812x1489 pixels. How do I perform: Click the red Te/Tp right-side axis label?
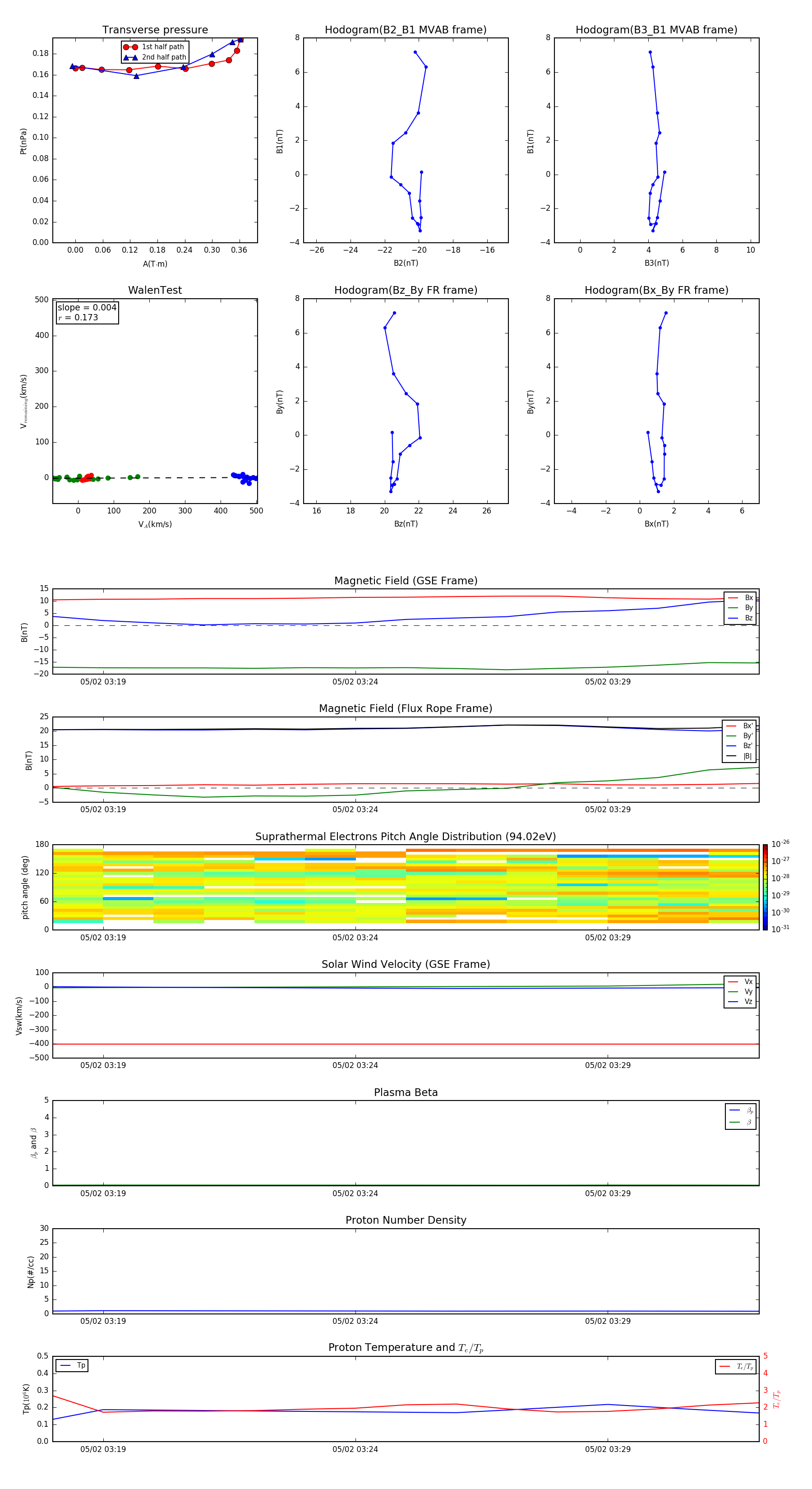coord(777,1399)
